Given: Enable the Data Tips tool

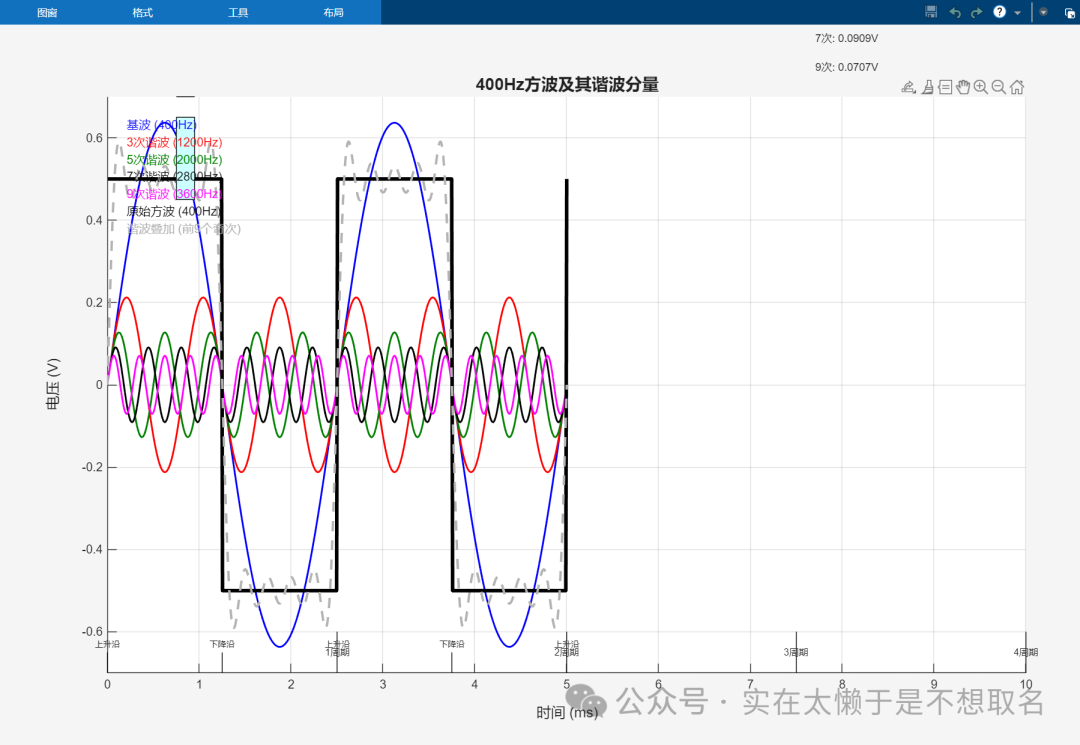Looking at the screenshot, I should click(x=945, y=87).
